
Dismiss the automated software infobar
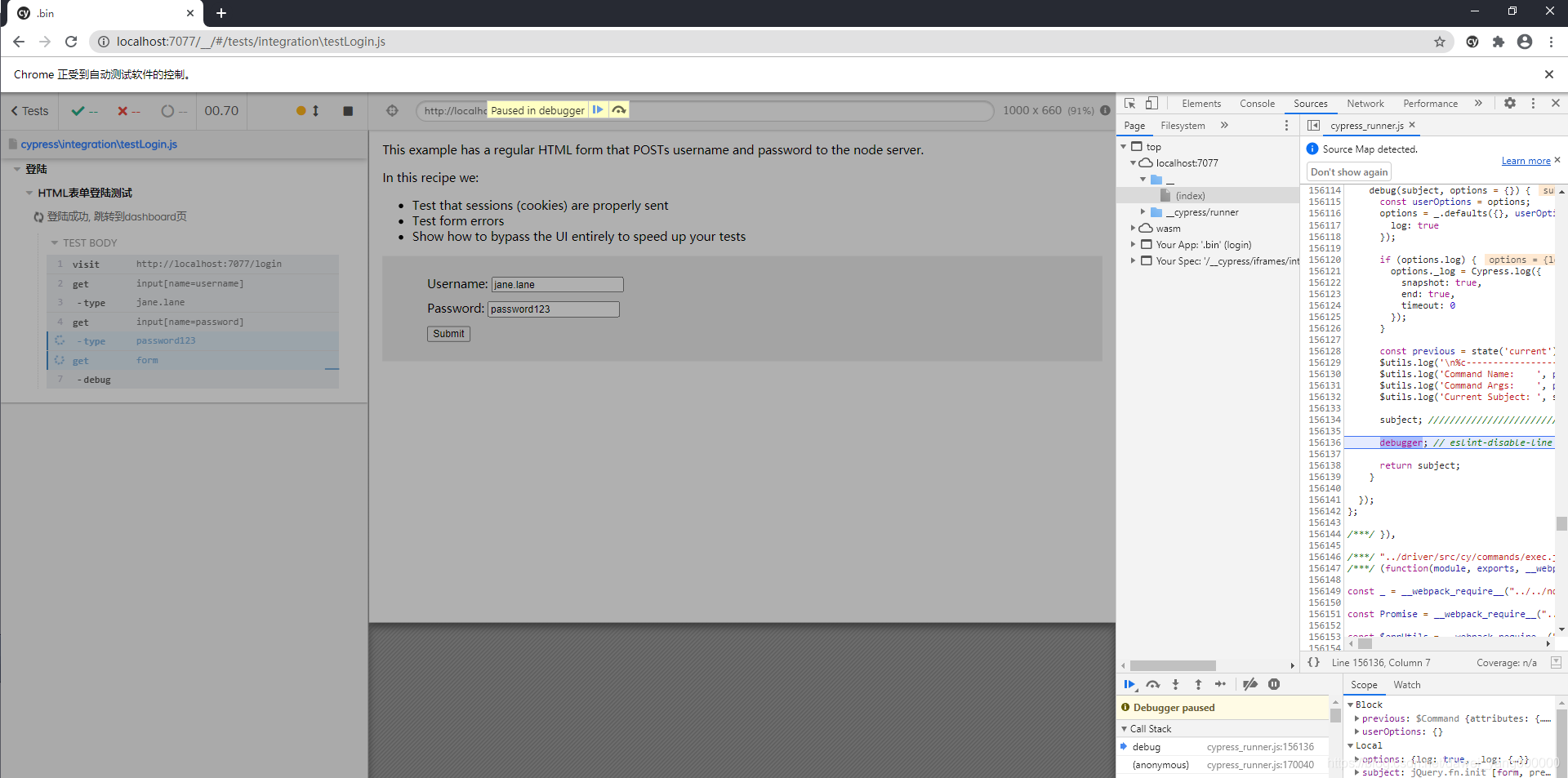(1549, 74)
